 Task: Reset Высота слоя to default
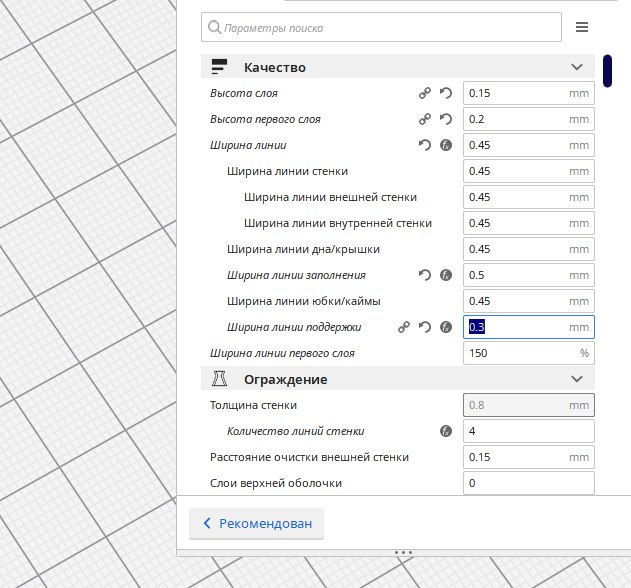pyautogui.click(x=446, y=93)
